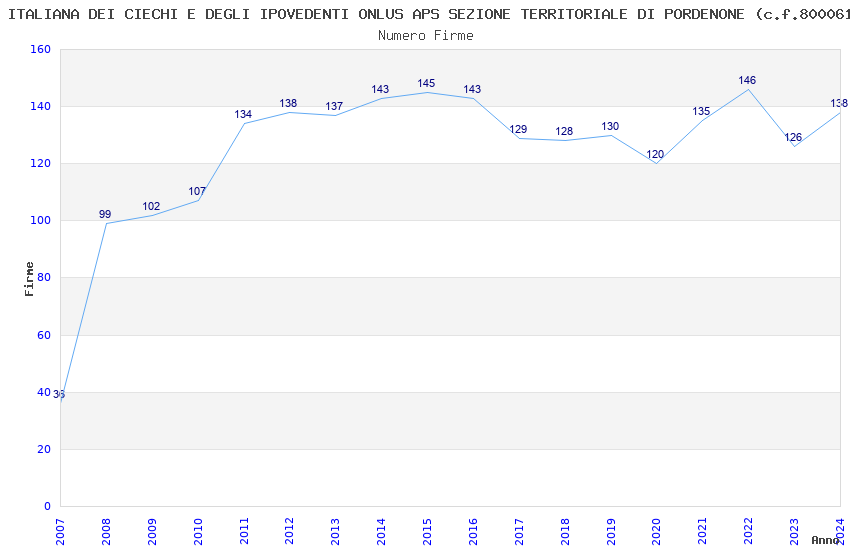Click the y-axis value 140

tap(41, 106)
